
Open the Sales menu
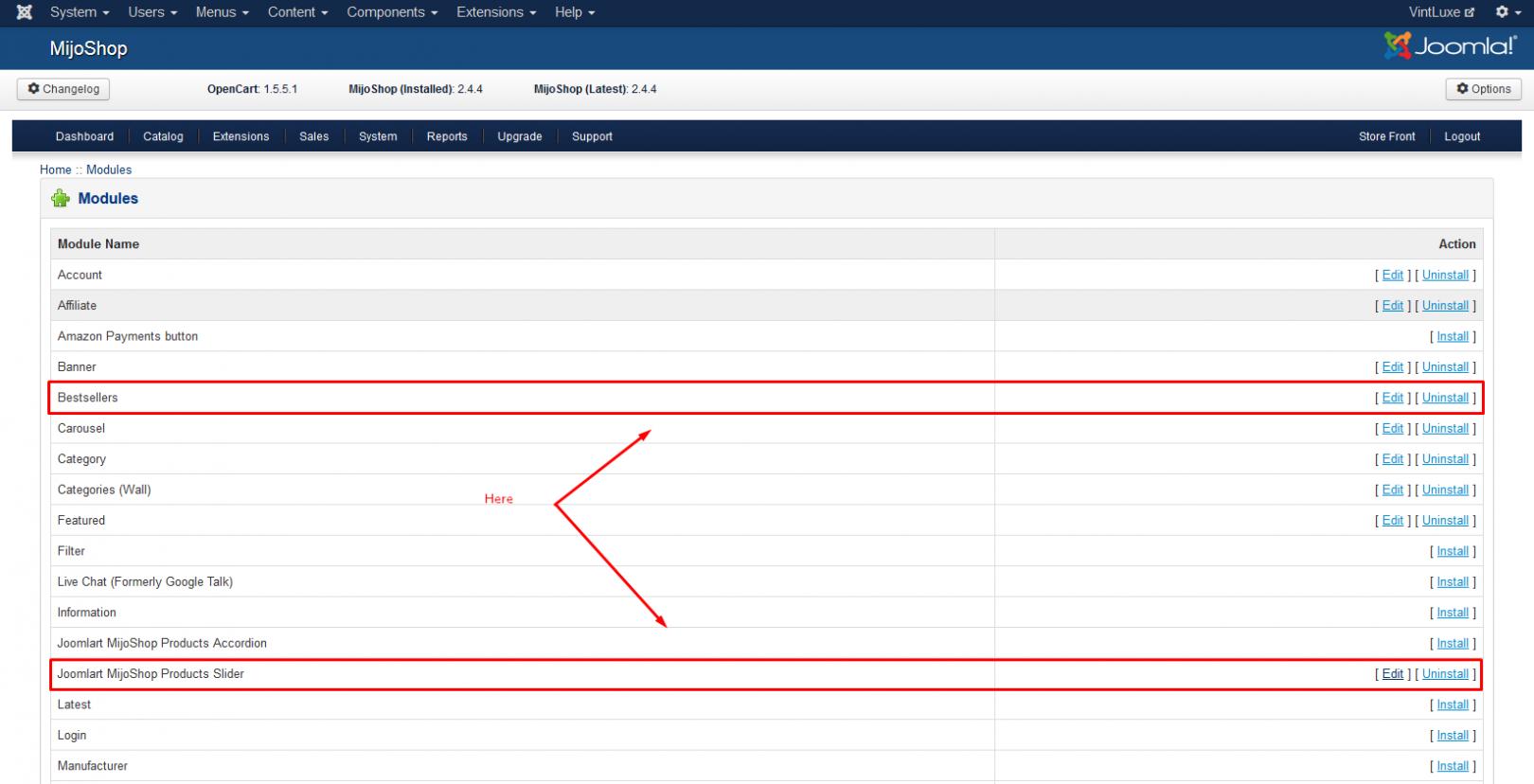coord(314,136)
